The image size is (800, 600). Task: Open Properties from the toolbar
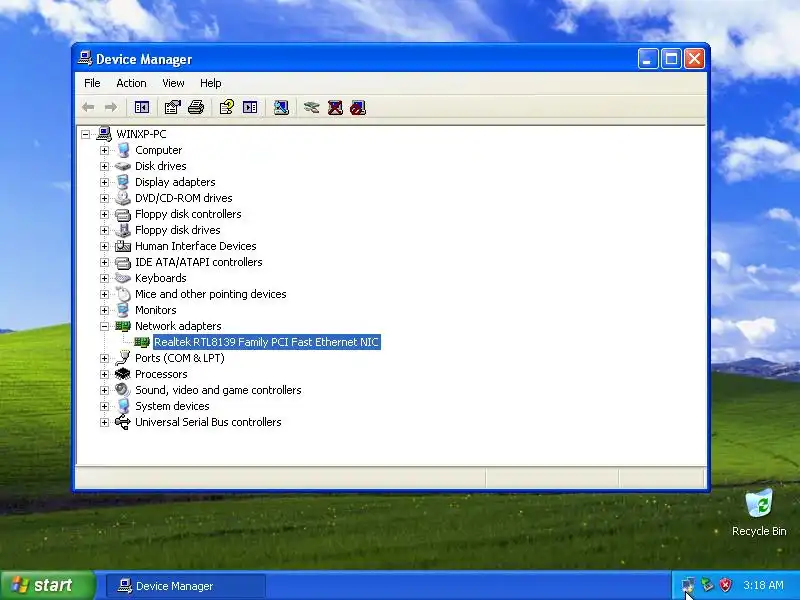tap(172, 107)
